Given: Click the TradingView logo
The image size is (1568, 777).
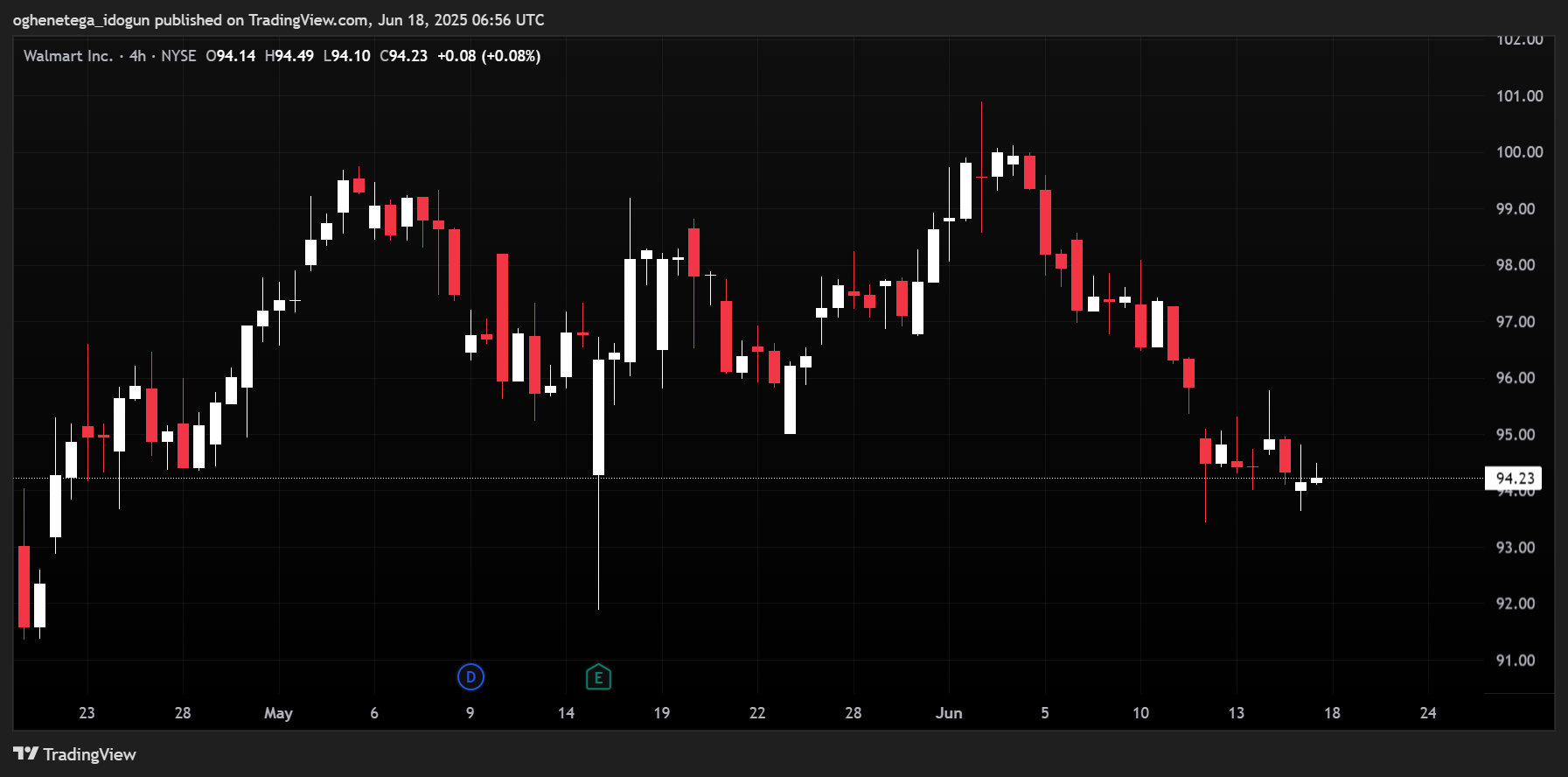Looking at the screenshot, I should point(75,754).
